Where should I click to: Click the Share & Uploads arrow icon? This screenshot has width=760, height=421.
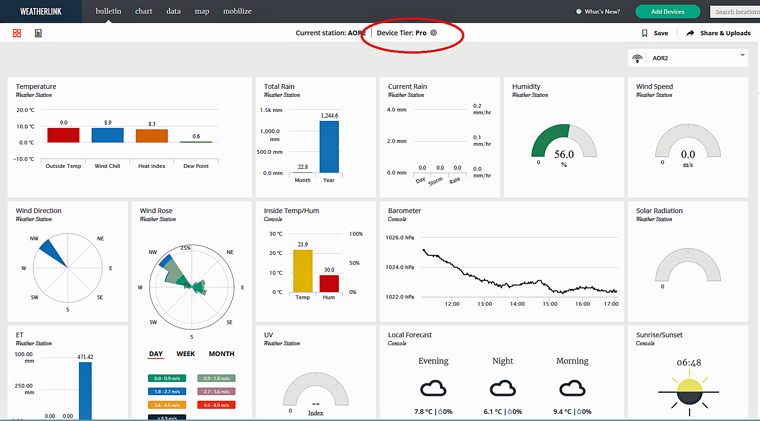coord(690,33)
